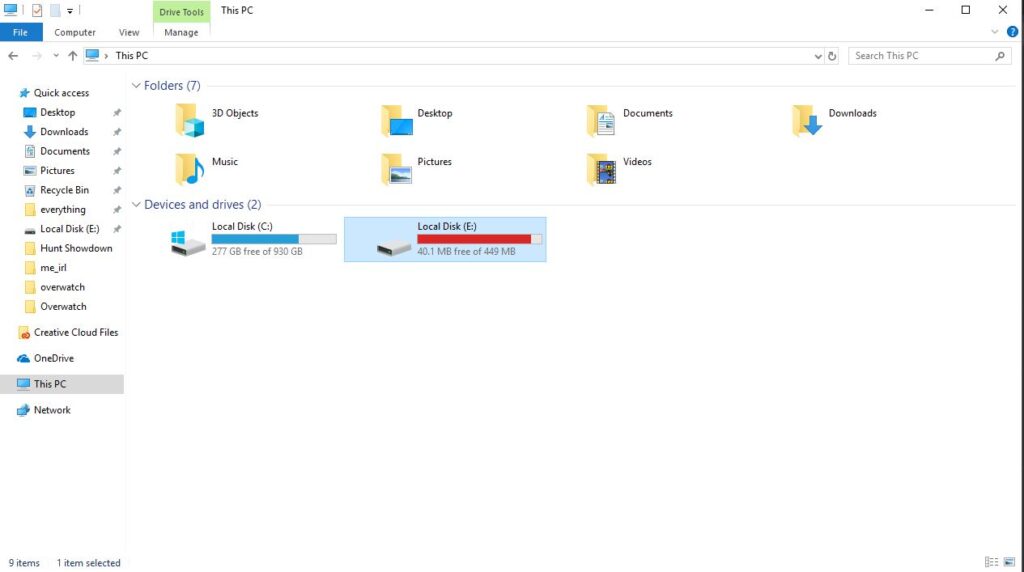This screenshot has width=1024, height=572.
Task: Switch to details view in status bar
Action: point(991,562)
